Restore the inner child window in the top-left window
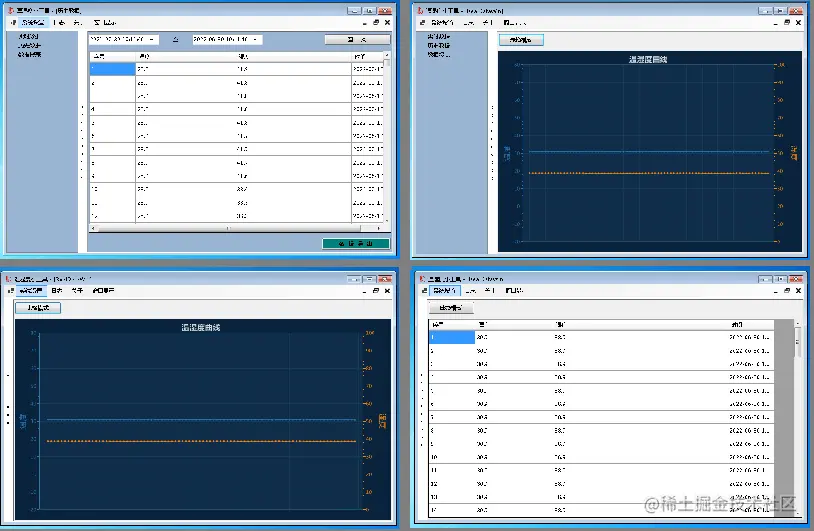The width and height of the screenshot is (814, 531). tap(376, 23)
